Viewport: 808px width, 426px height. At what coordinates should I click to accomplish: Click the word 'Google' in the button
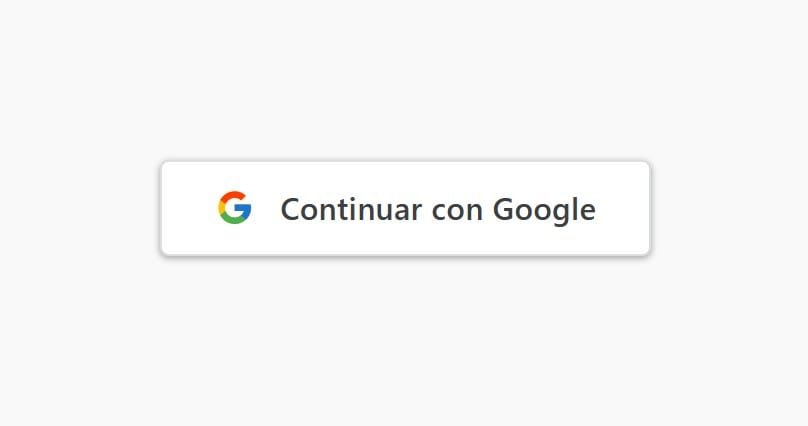click(544, 210)
